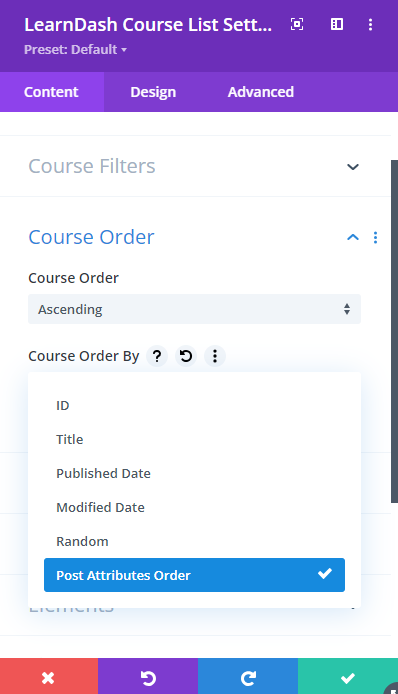
Task: Open the Ascending order dropdown
Action: (x=194, y=309)
